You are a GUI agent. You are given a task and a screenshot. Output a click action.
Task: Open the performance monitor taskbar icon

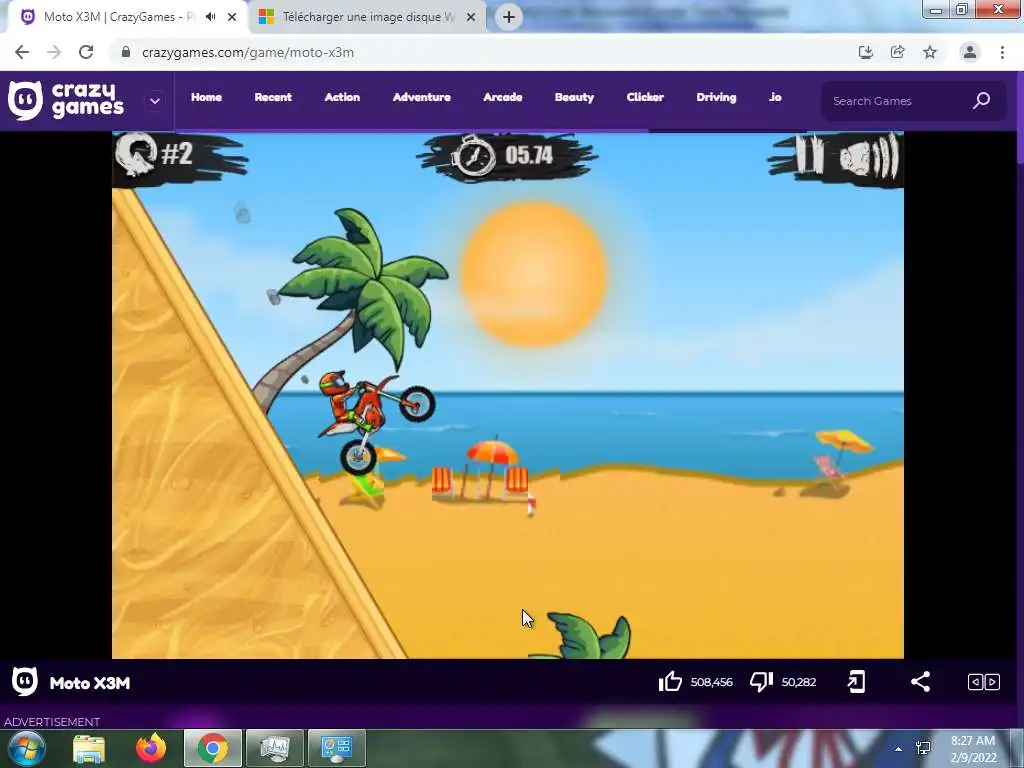(274, 748)
